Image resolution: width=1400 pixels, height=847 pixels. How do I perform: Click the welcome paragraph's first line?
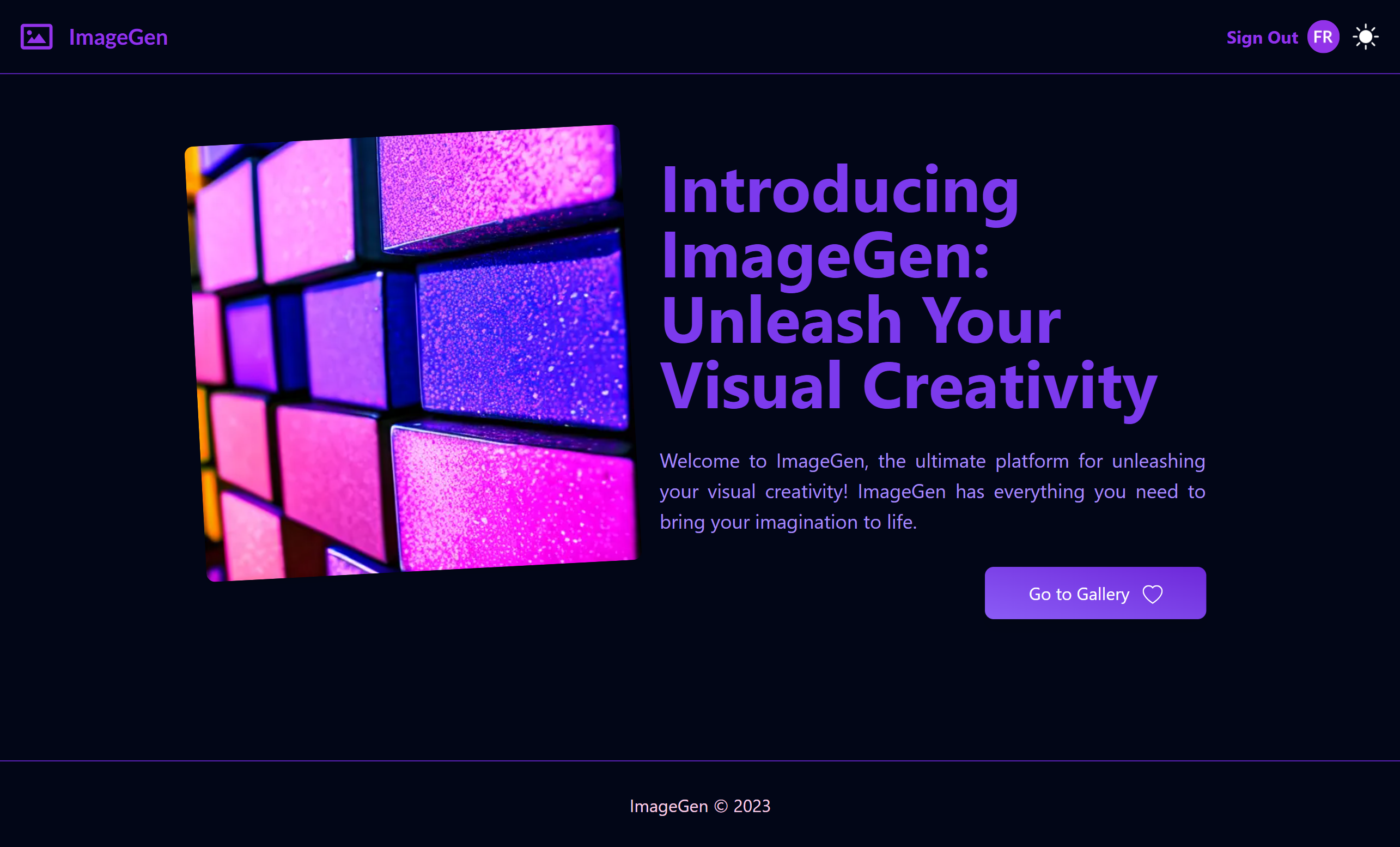932,461
